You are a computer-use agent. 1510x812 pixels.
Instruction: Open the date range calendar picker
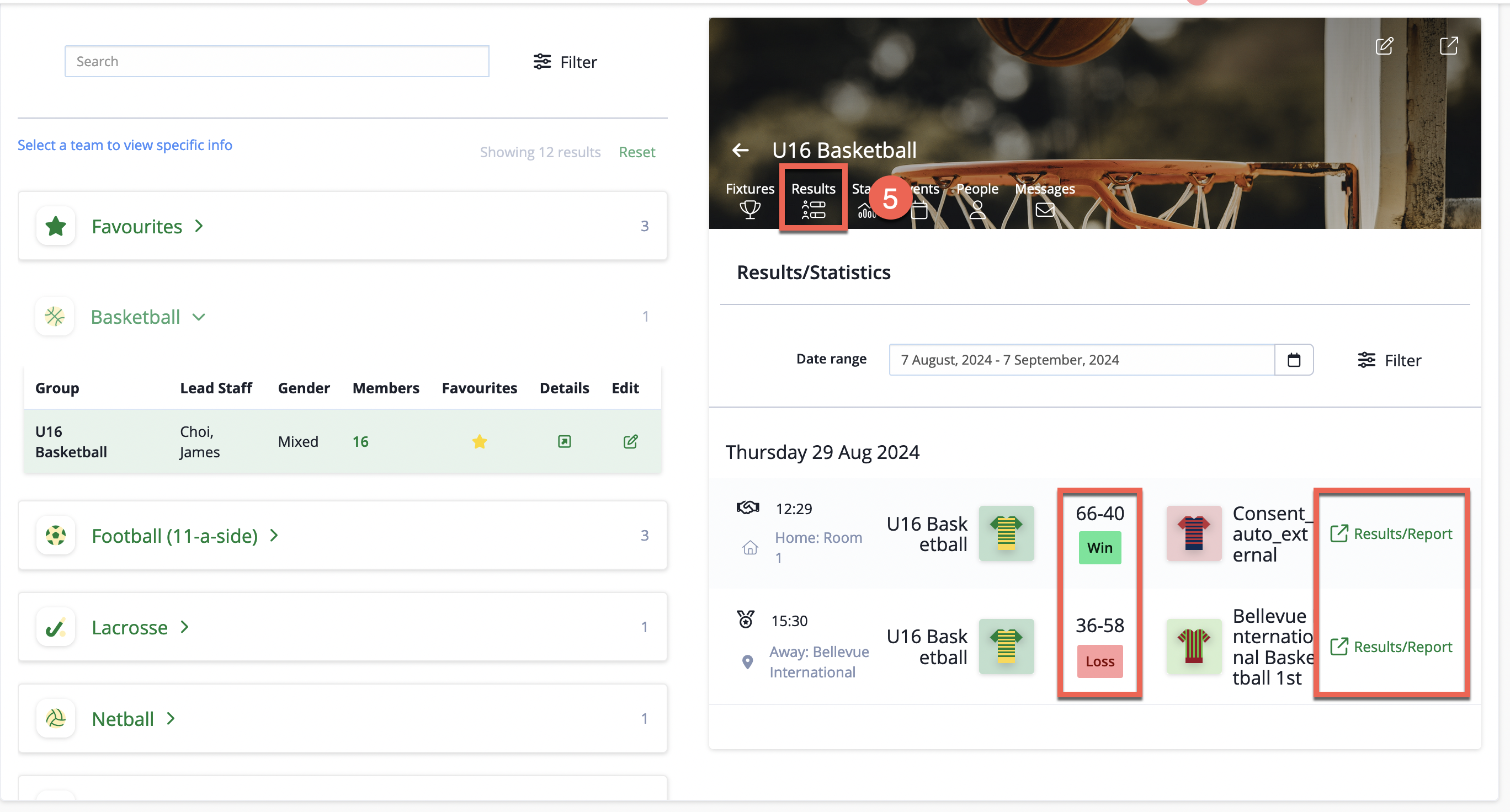click(1294, 360)
